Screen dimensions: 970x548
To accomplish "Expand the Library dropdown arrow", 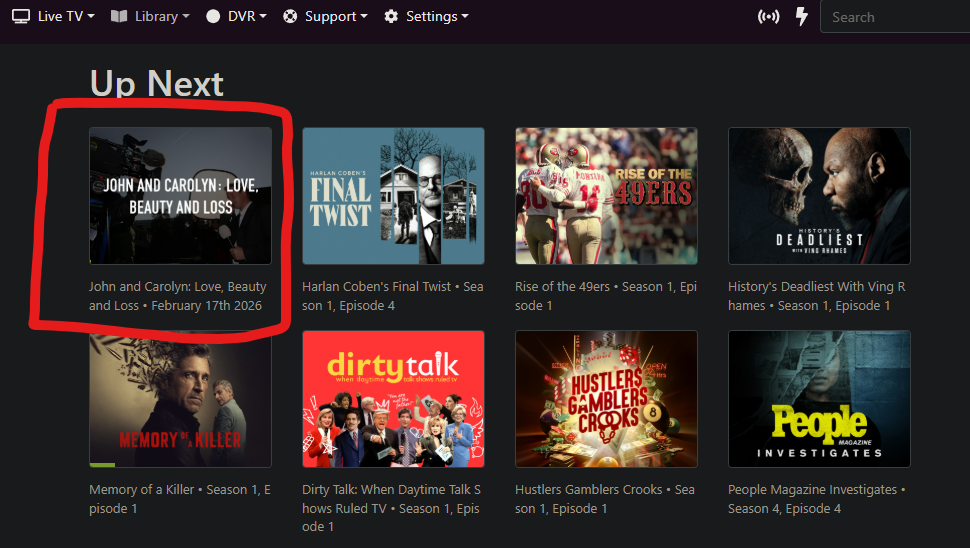I will (186, 16).
